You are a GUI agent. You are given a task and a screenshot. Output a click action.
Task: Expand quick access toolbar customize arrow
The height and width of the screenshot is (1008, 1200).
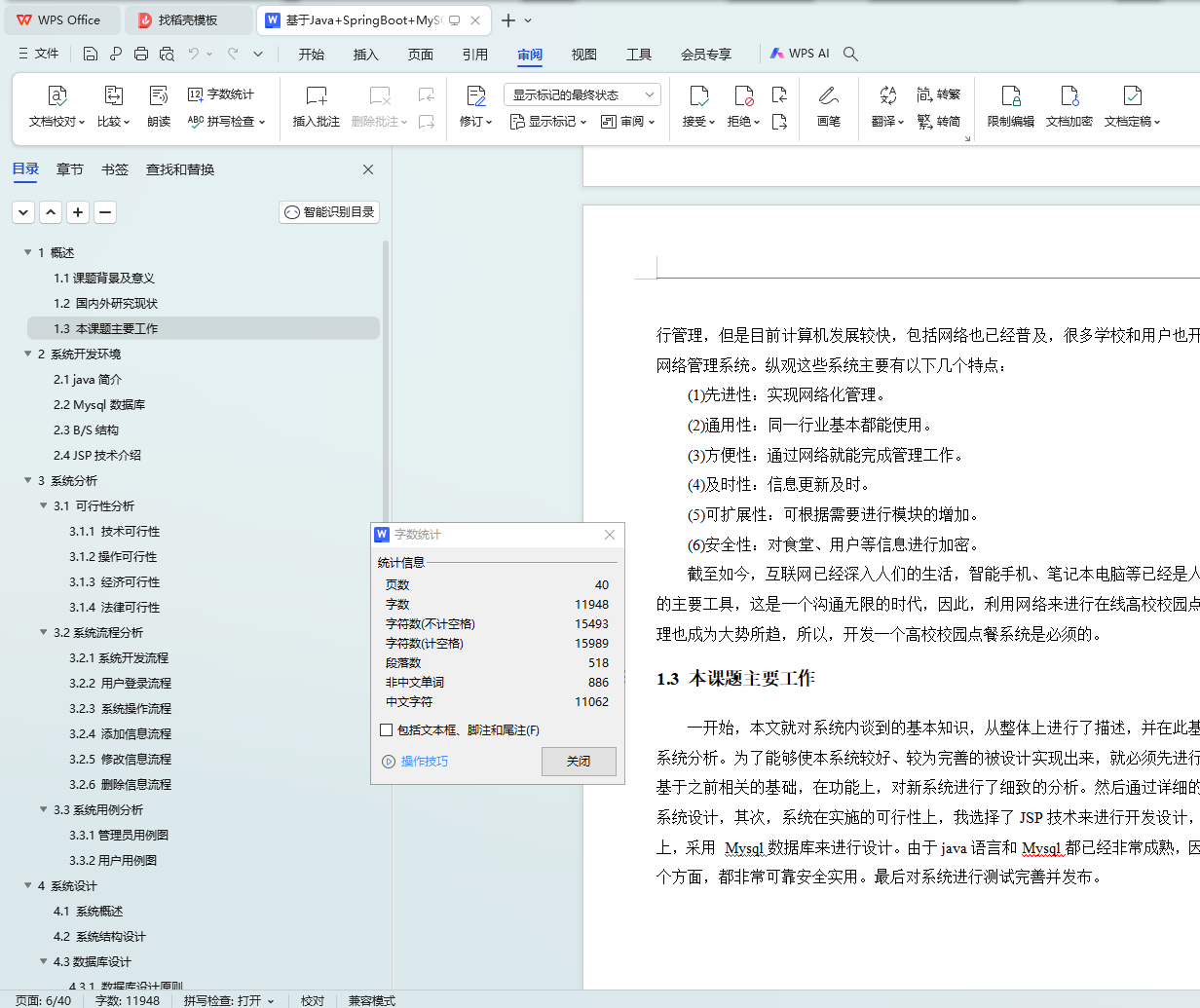[x=258, y=55]
